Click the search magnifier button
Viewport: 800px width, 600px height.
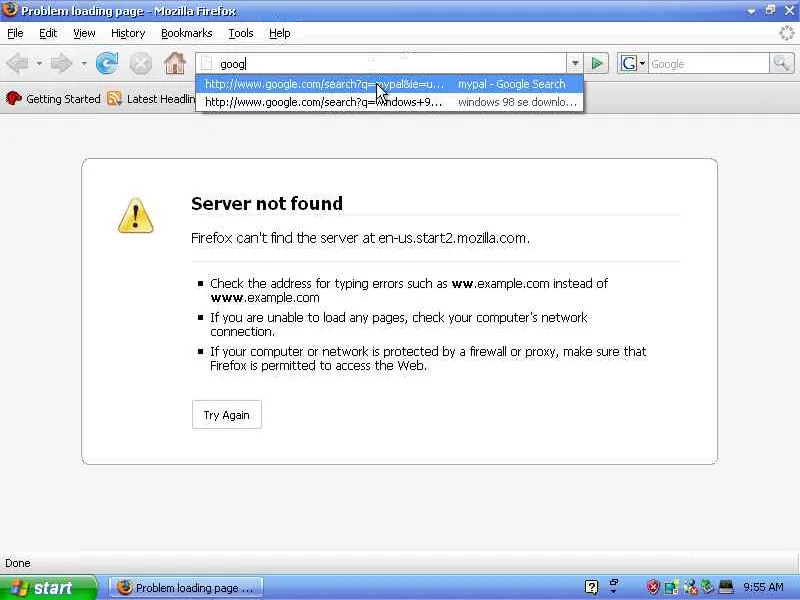[781, 64]
